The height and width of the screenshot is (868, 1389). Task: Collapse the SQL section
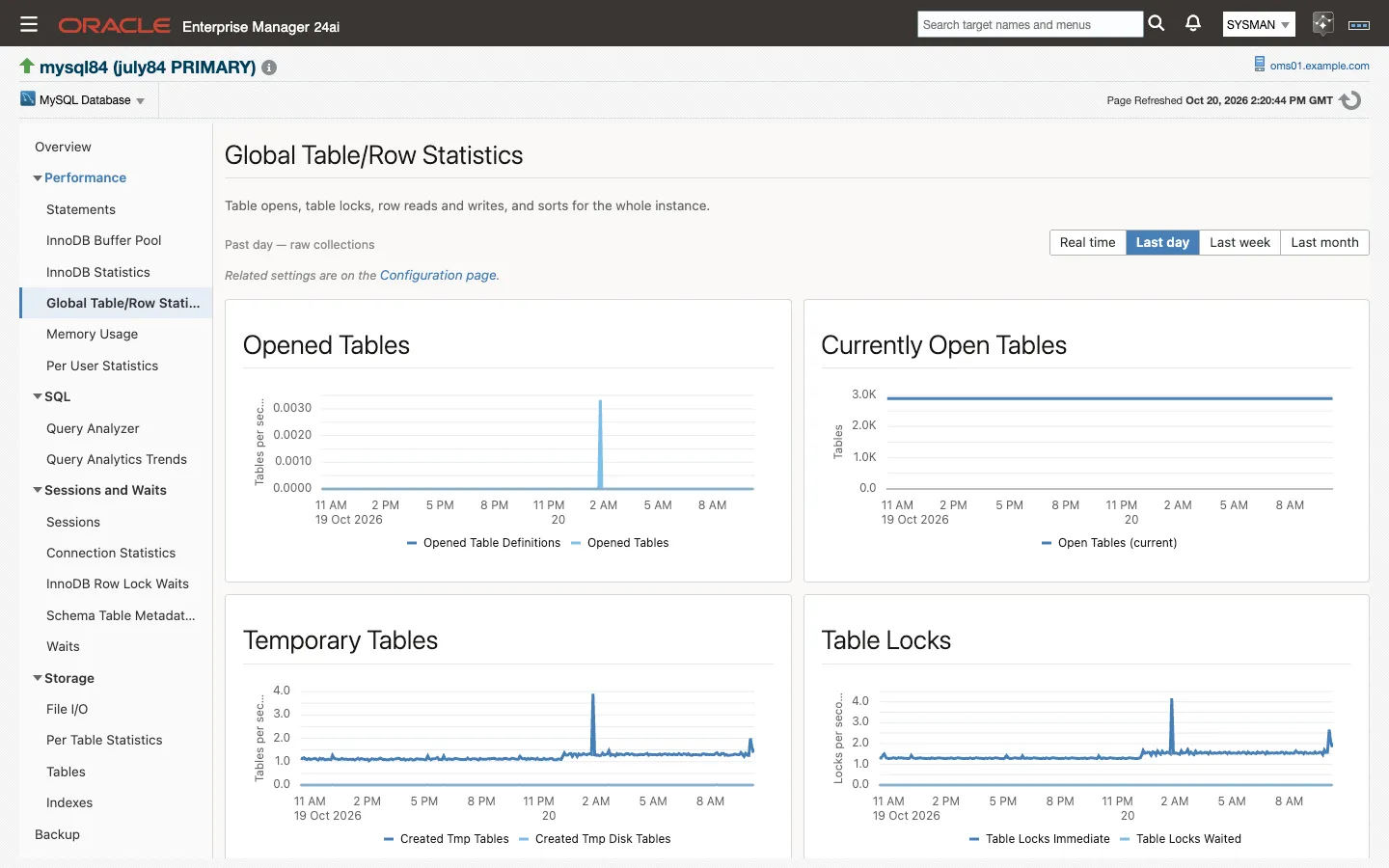click(38, 397)
